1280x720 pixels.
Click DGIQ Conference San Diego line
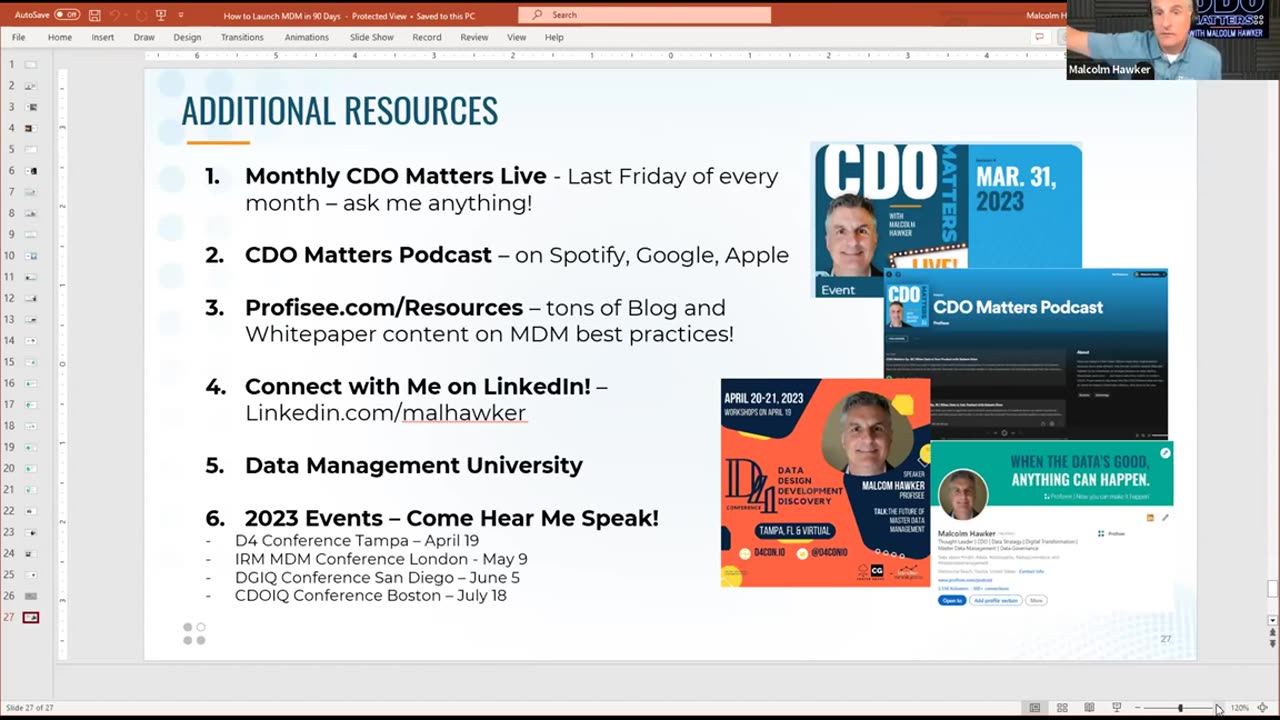click(x=377, y=577)
